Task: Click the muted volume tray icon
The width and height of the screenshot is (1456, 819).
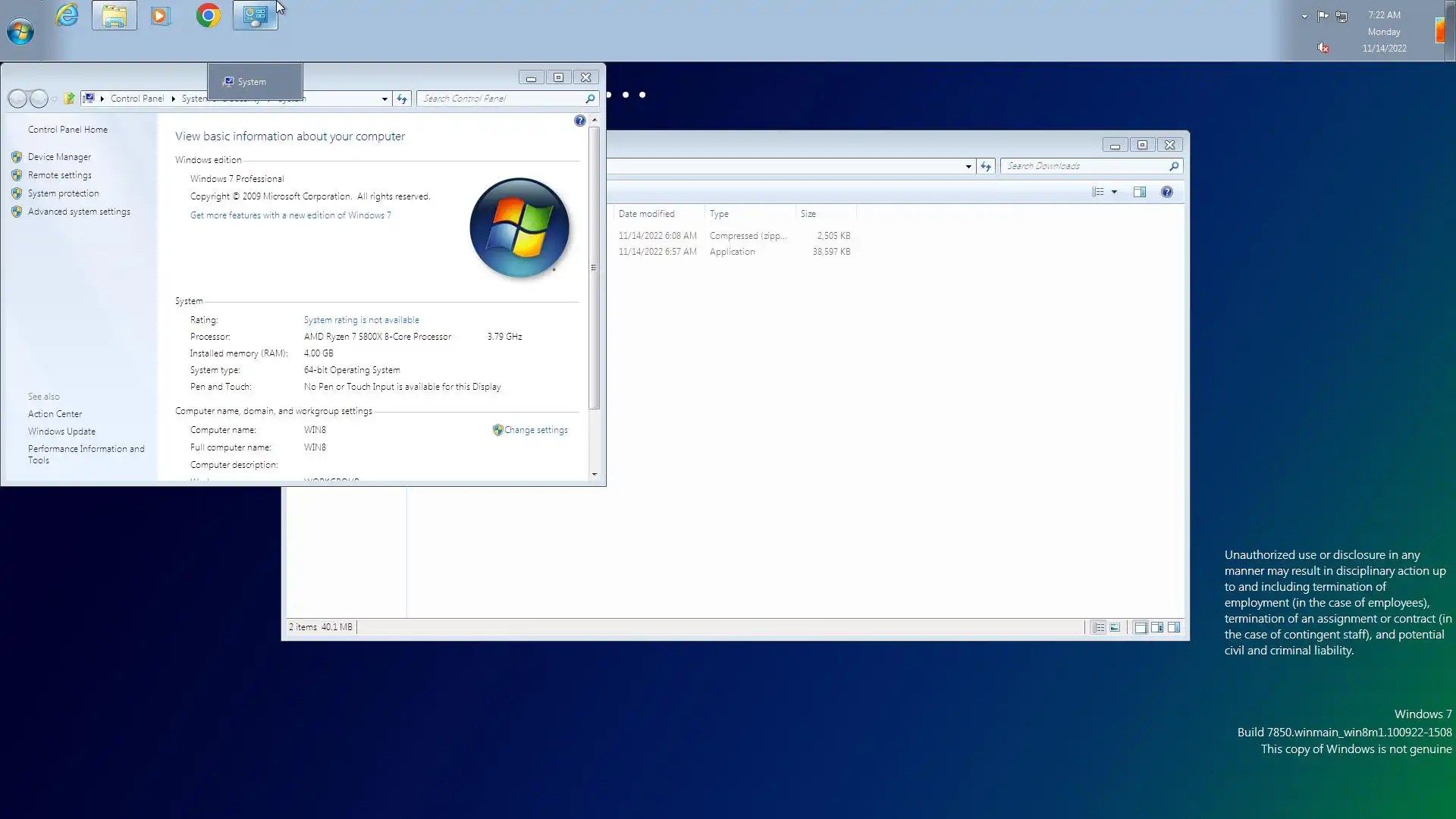Action: 1323,48
